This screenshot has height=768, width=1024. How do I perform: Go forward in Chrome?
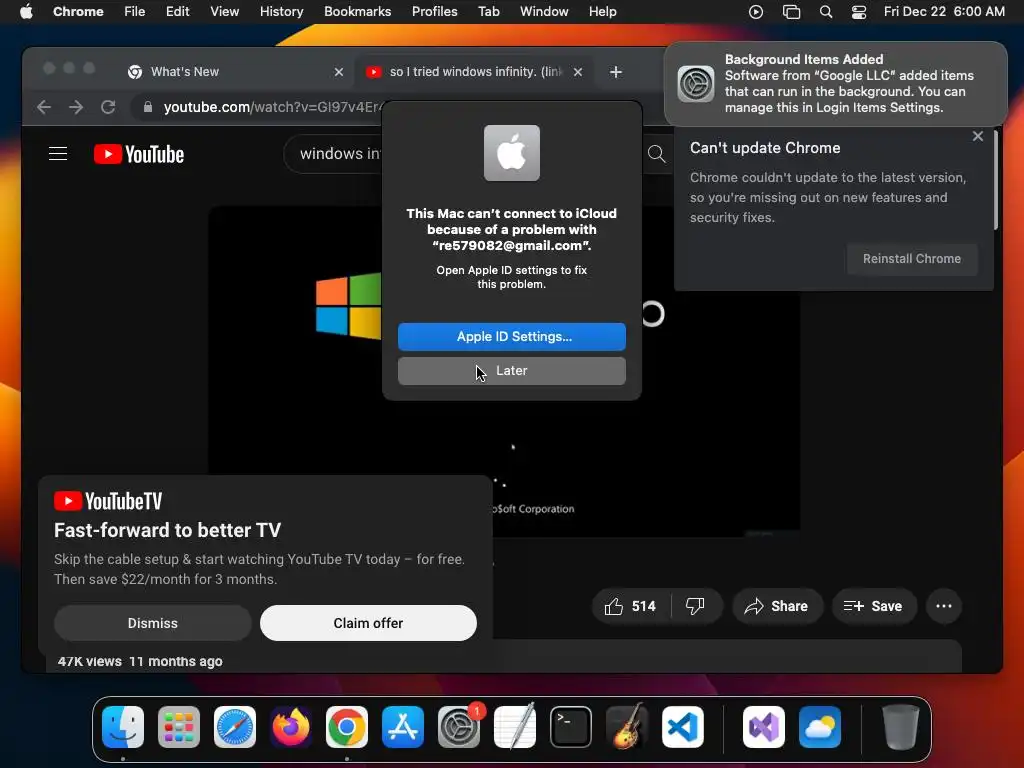76,107
